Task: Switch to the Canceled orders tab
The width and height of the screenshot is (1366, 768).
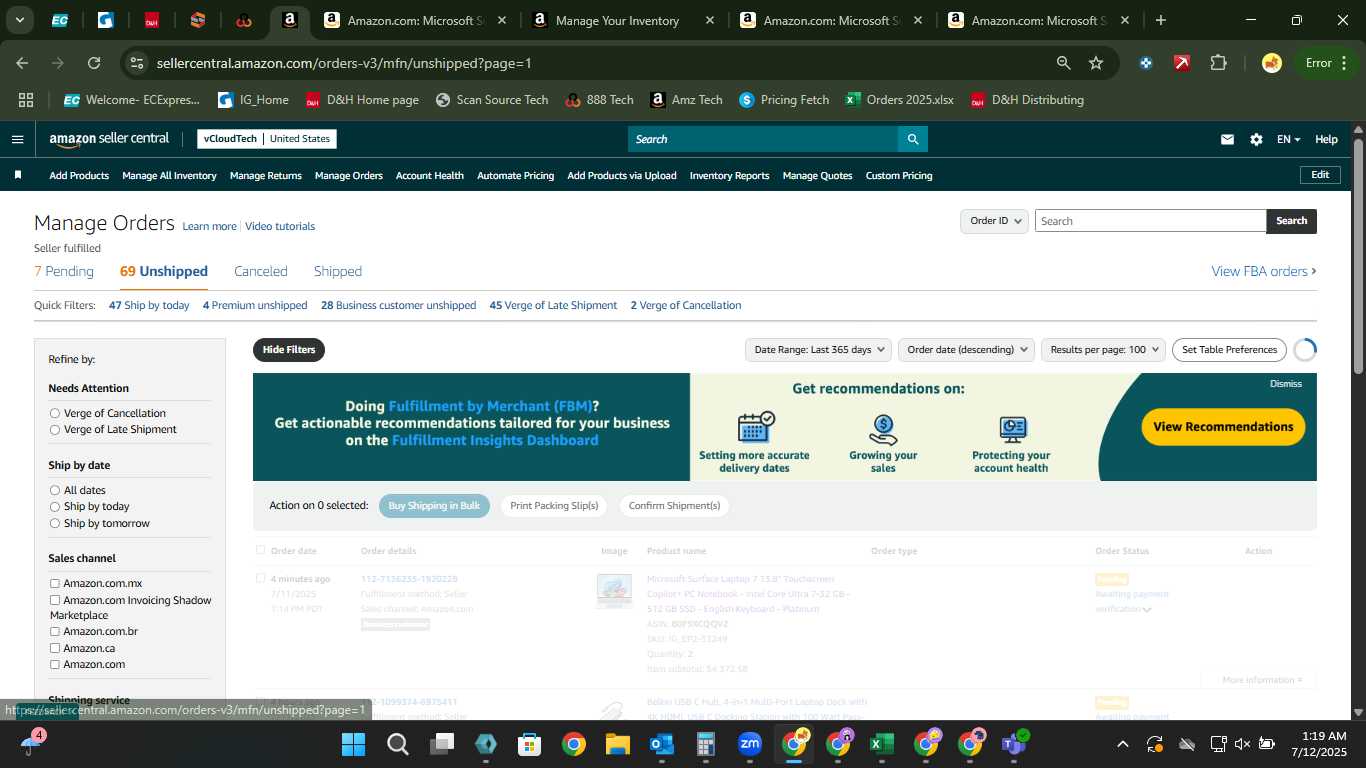Action: click(x=261, y=271)
